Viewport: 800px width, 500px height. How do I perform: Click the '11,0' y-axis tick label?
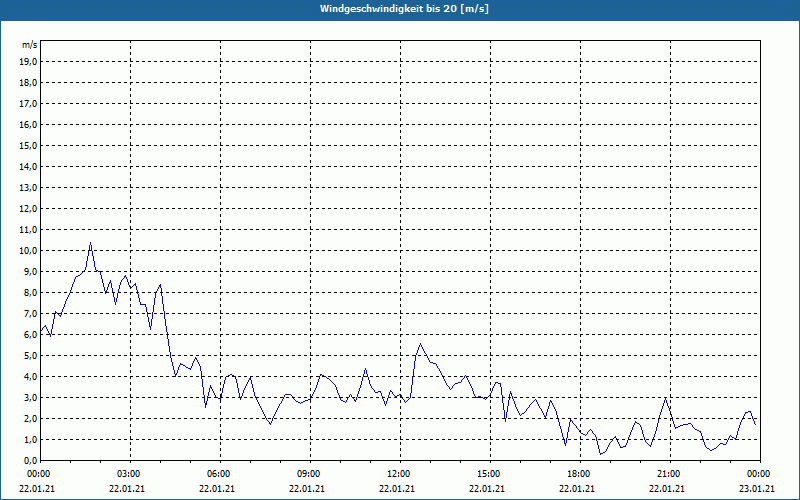click(28, 230)
